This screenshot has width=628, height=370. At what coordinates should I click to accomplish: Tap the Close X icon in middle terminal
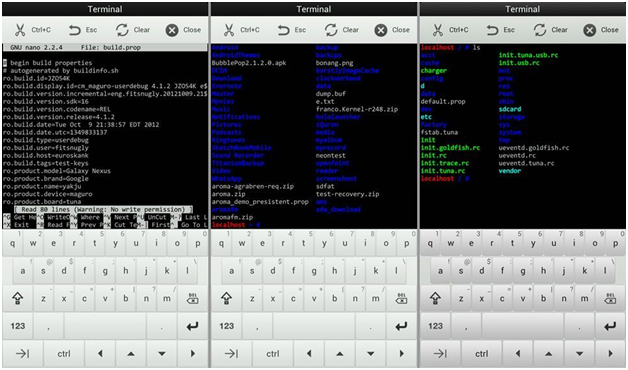[x=381, y=30]
